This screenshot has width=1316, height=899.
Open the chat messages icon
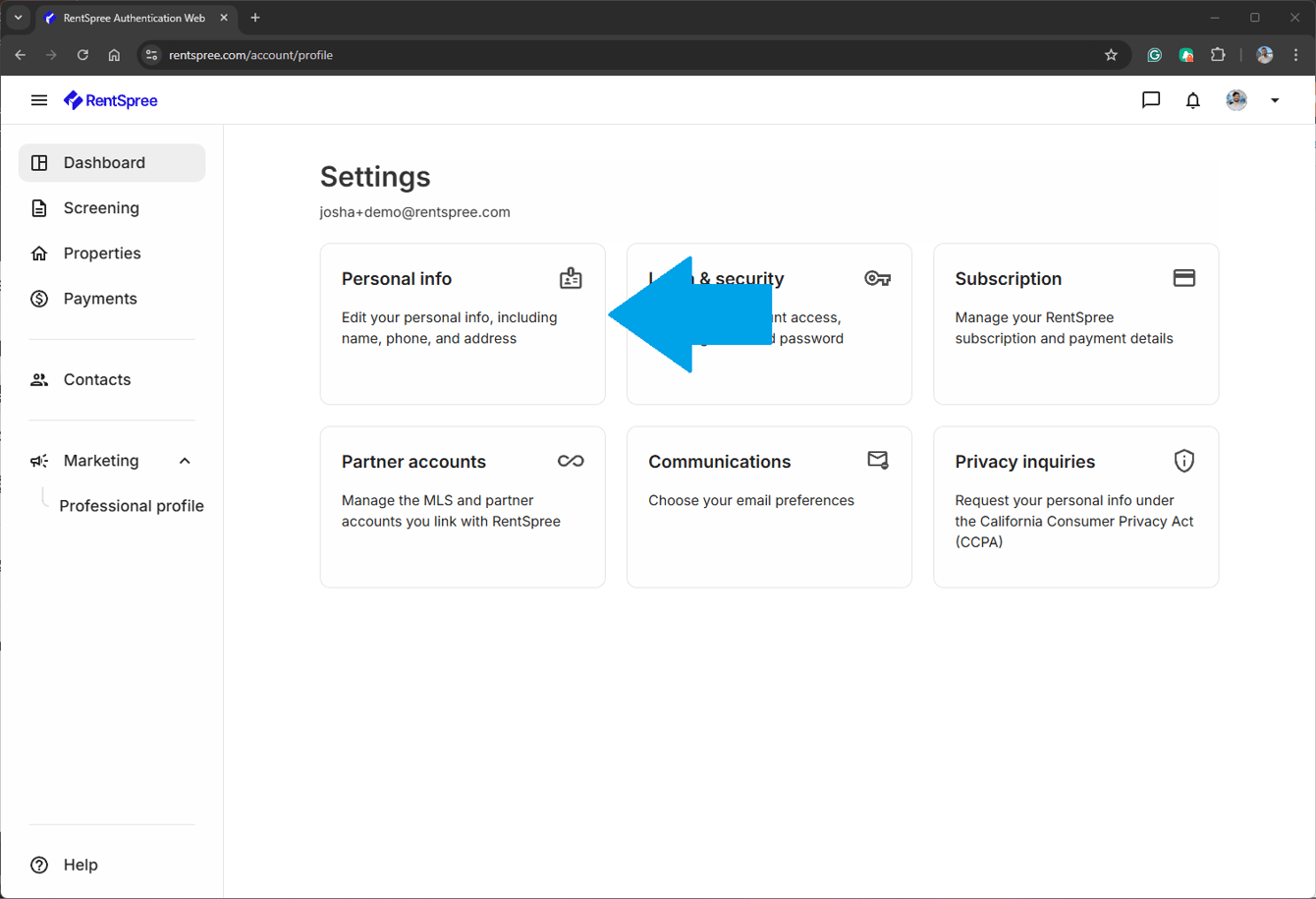1151,100
